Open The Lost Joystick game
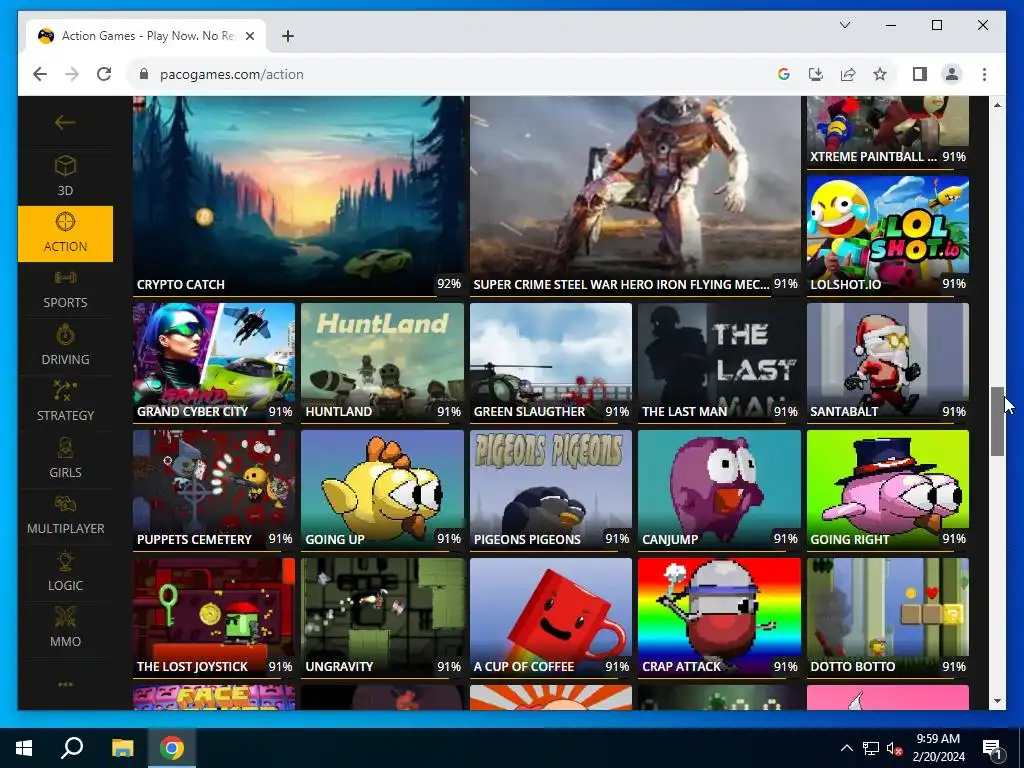 pos(214,618)
